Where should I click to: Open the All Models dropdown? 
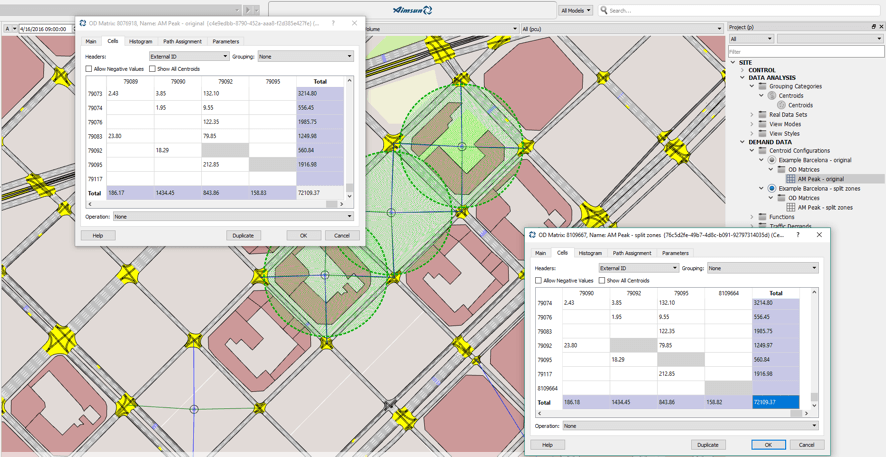[x=576, y=10]
